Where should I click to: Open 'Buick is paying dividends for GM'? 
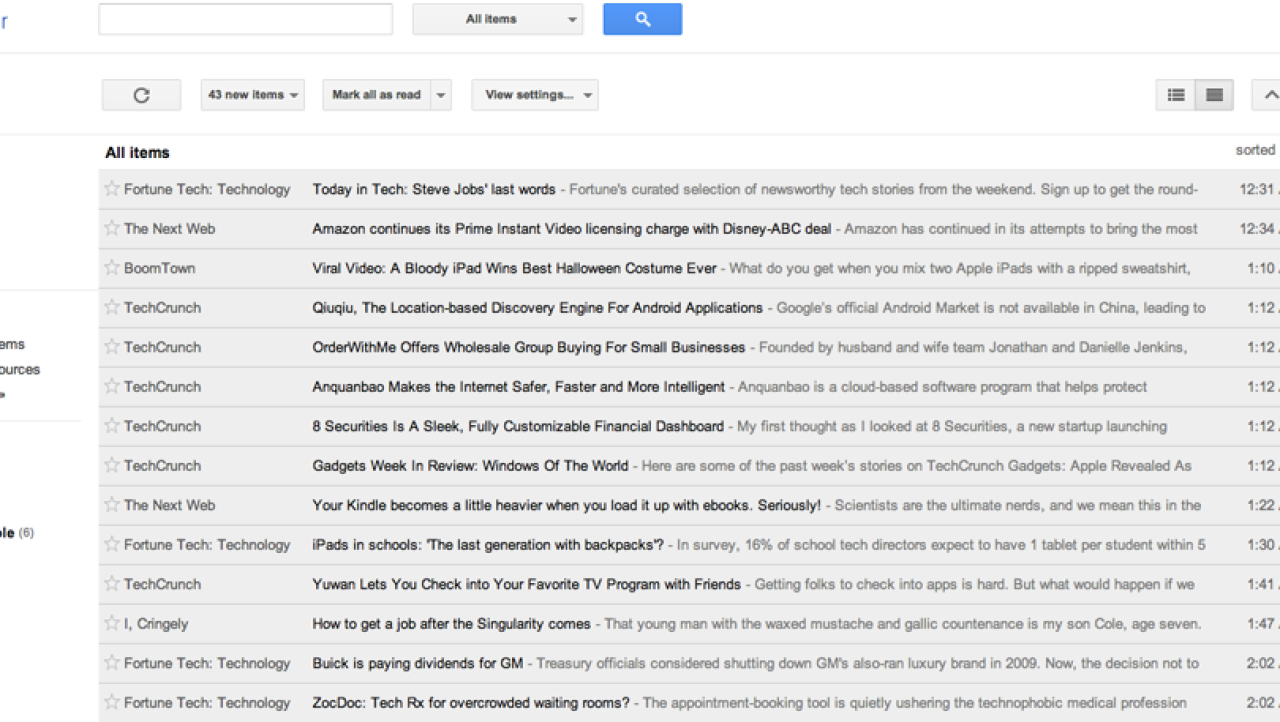418,663
